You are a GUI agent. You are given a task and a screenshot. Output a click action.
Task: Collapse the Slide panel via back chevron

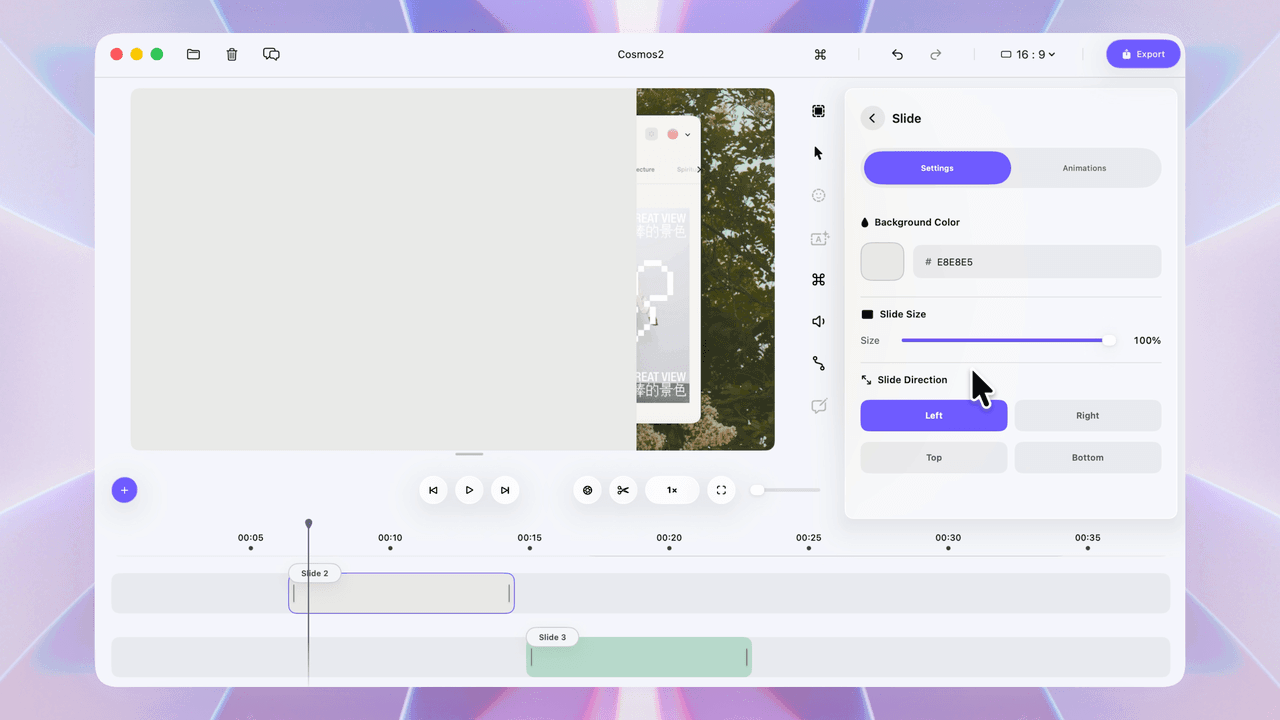click(x=871, y=118)
